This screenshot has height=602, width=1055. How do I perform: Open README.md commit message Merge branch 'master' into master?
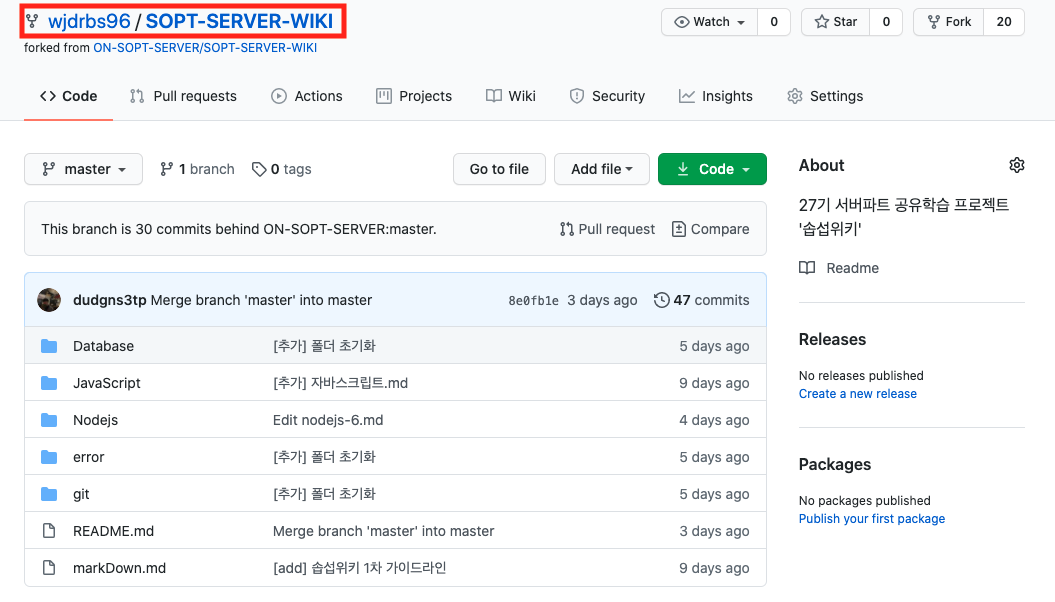[384, 531]
